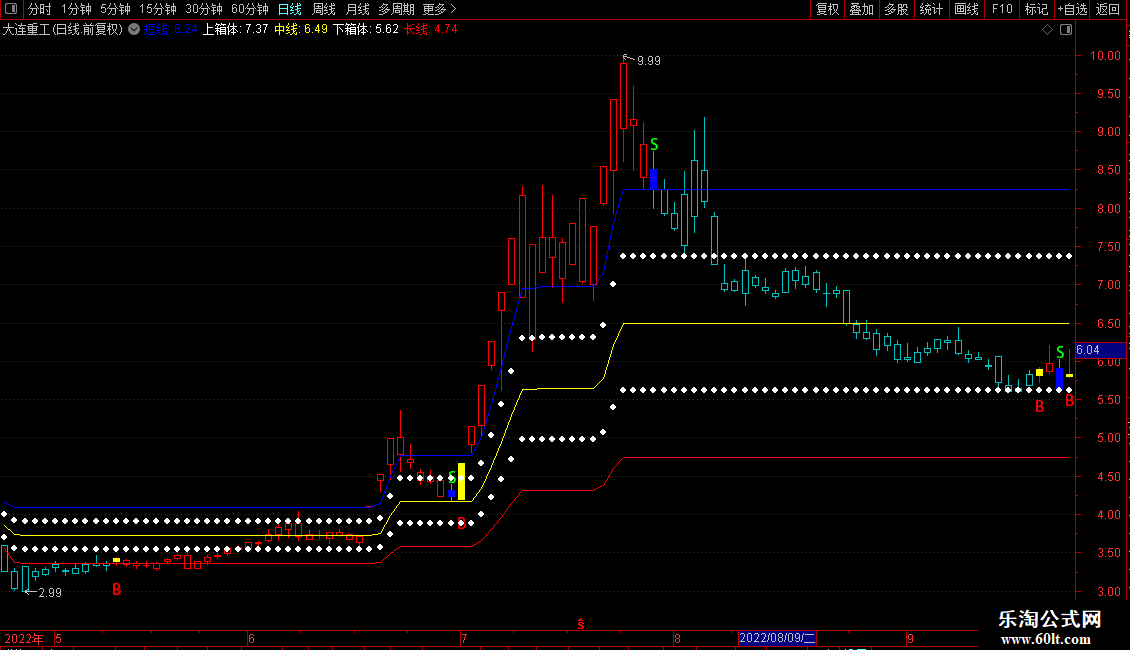Toggle the right side panel icon
1130x650 pixels.
(x=1066, y=30)
